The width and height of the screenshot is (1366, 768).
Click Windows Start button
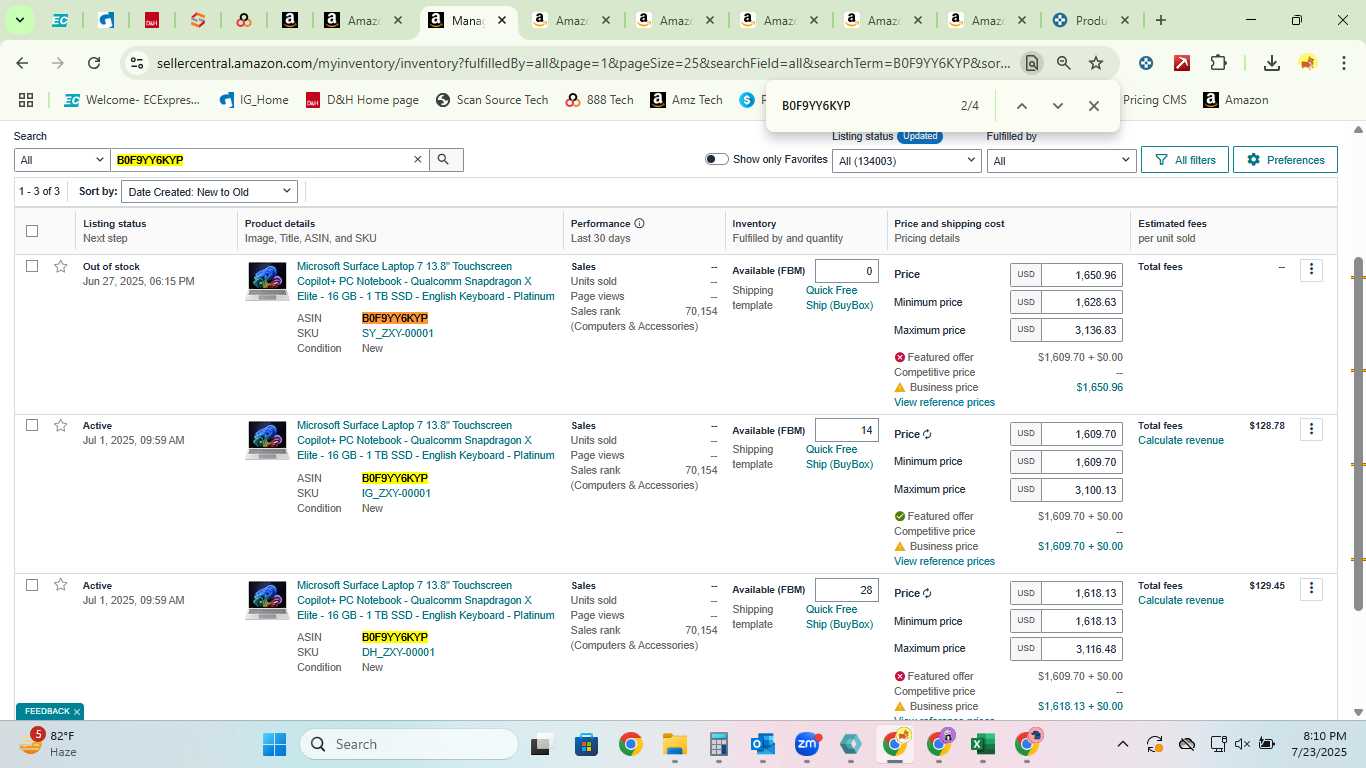[x=274, y=744]
